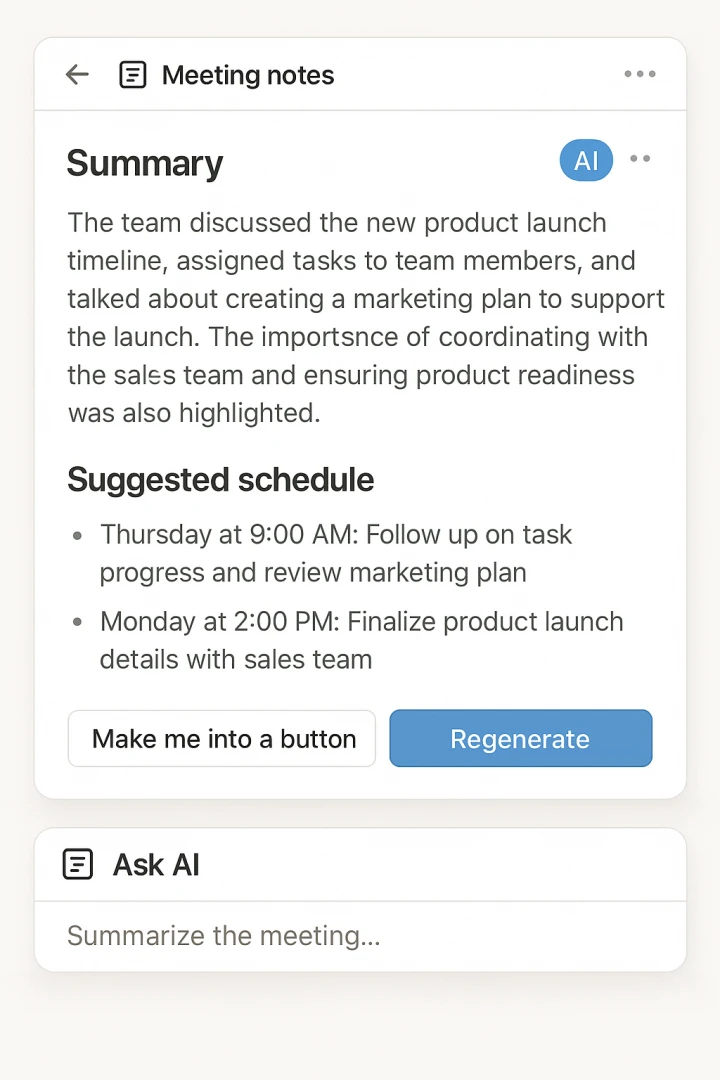The width and height of the screenshot is (720, 1080).
Task: Click the phrase "was also highlighted."
Action: (194, 413)
